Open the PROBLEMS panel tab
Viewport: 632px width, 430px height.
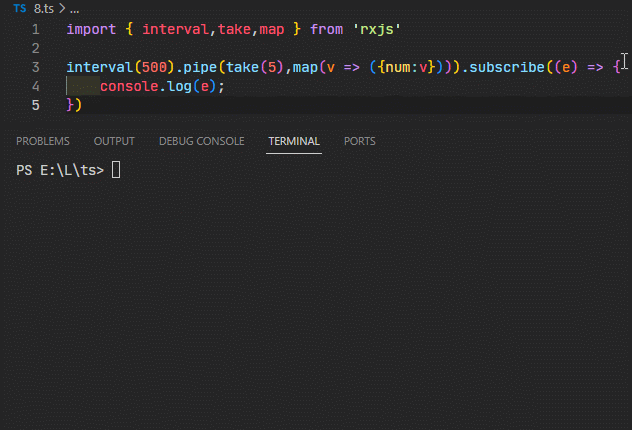[43, 141]
